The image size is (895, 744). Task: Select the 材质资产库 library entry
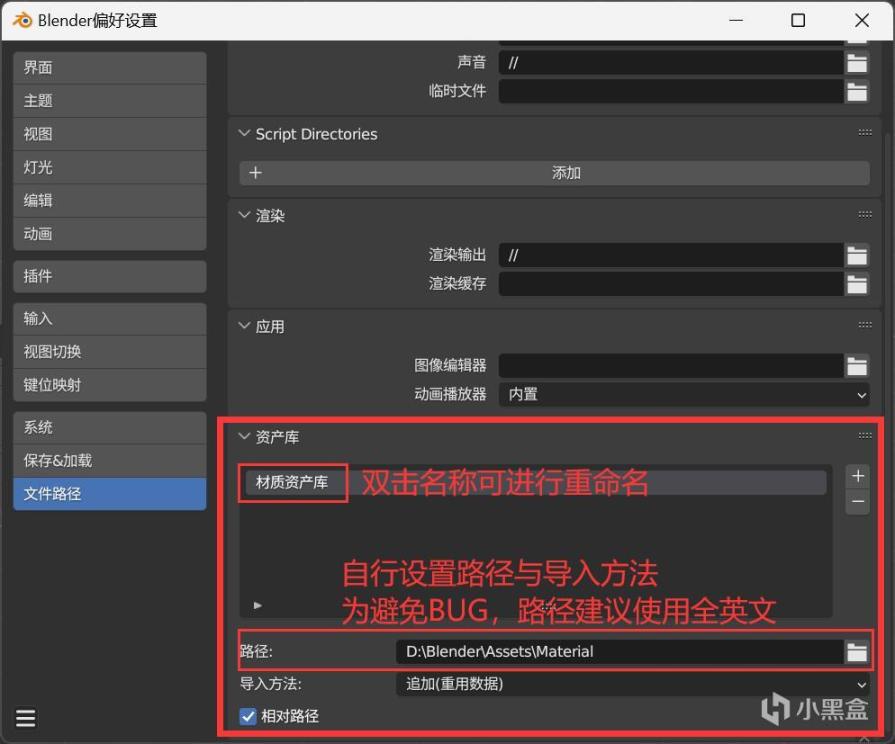[x=535, y=482]
